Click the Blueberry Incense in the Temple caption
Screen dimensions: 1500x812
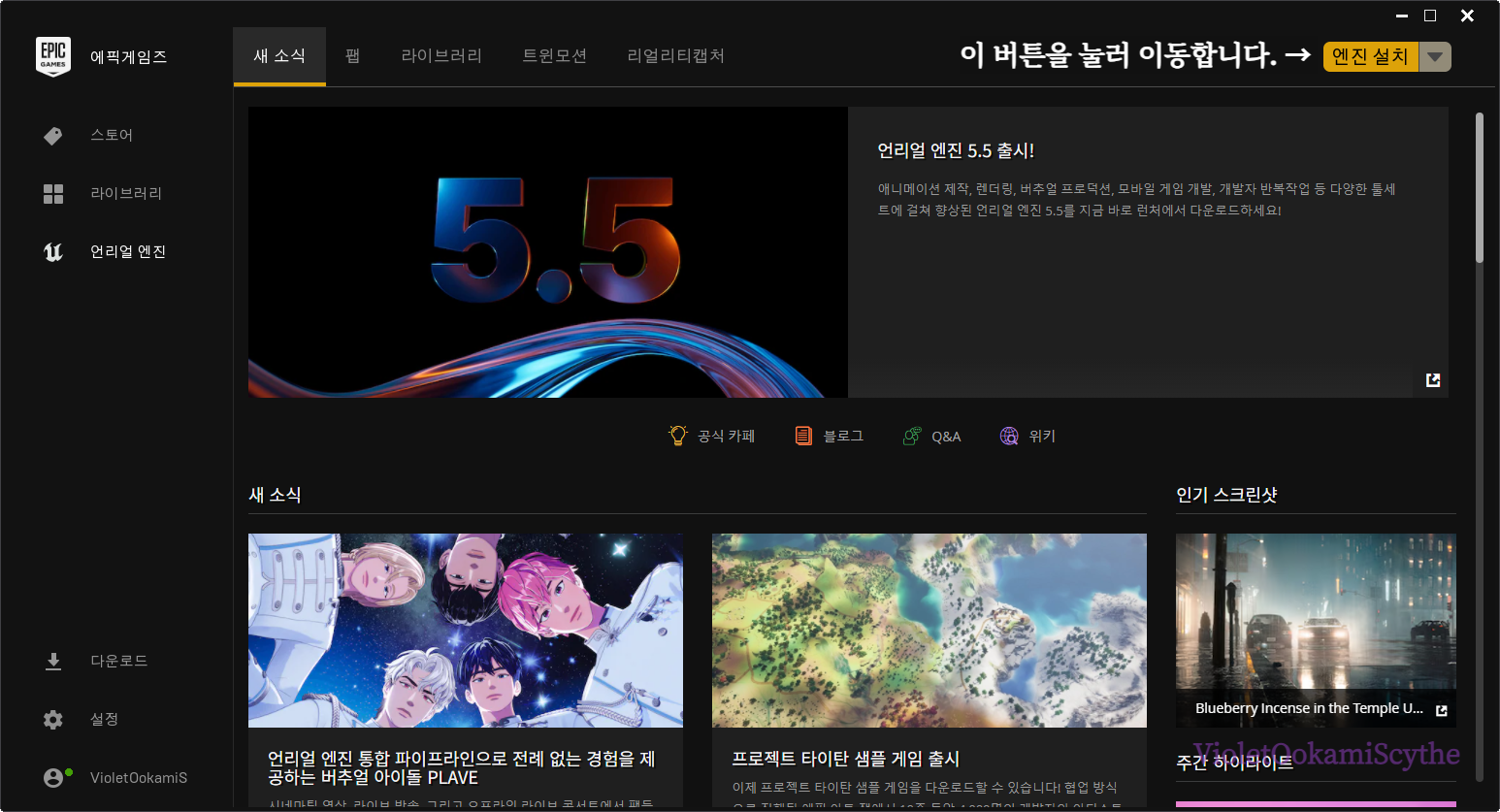click(x=1309, y=708)
